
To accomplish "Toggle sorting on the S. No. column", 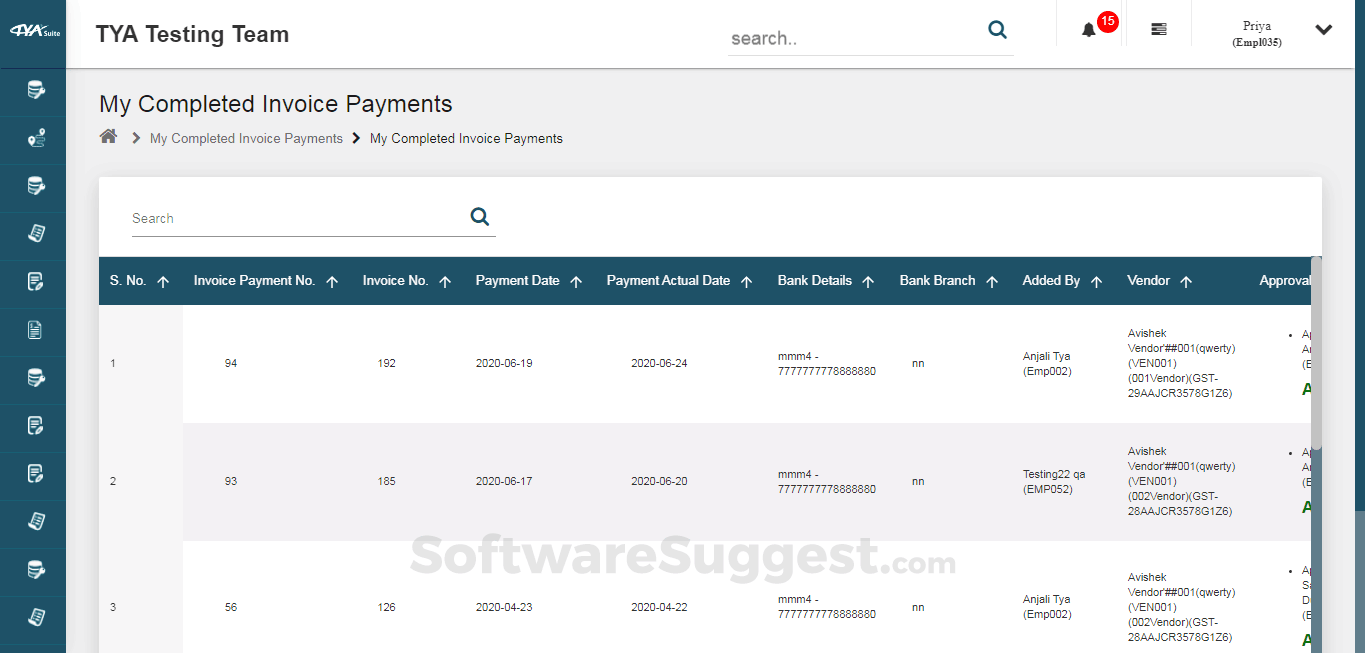I will pos(162,281).
